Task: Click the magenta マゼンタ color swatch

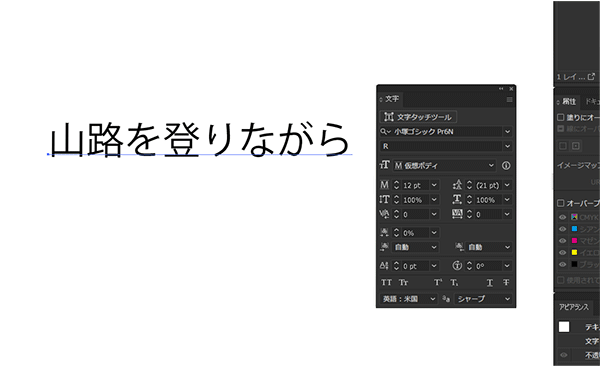Action: pyautogui.click(x=574, y=240)
